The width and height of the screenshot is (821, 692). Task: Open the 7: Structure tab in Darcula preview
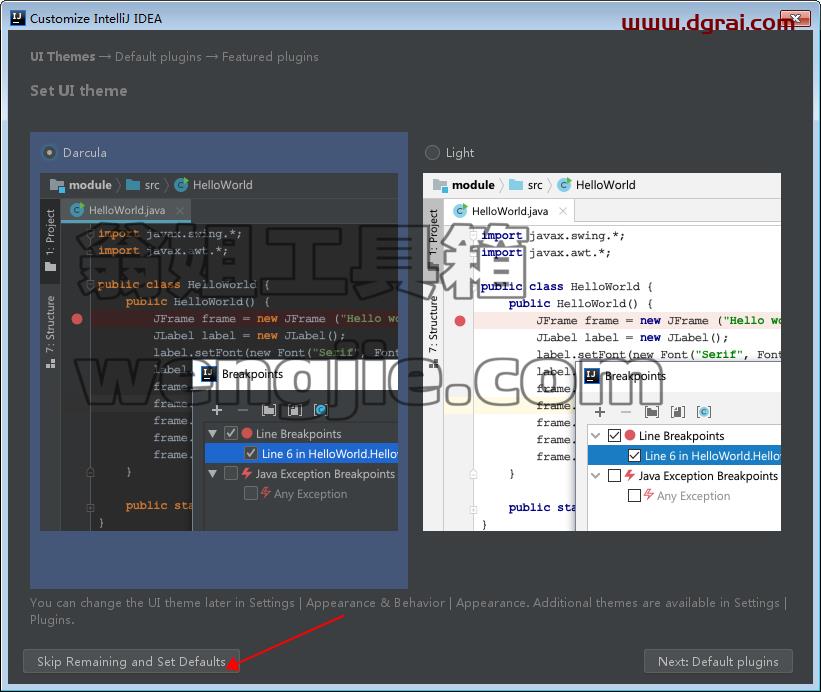click(x=50, y=332)
